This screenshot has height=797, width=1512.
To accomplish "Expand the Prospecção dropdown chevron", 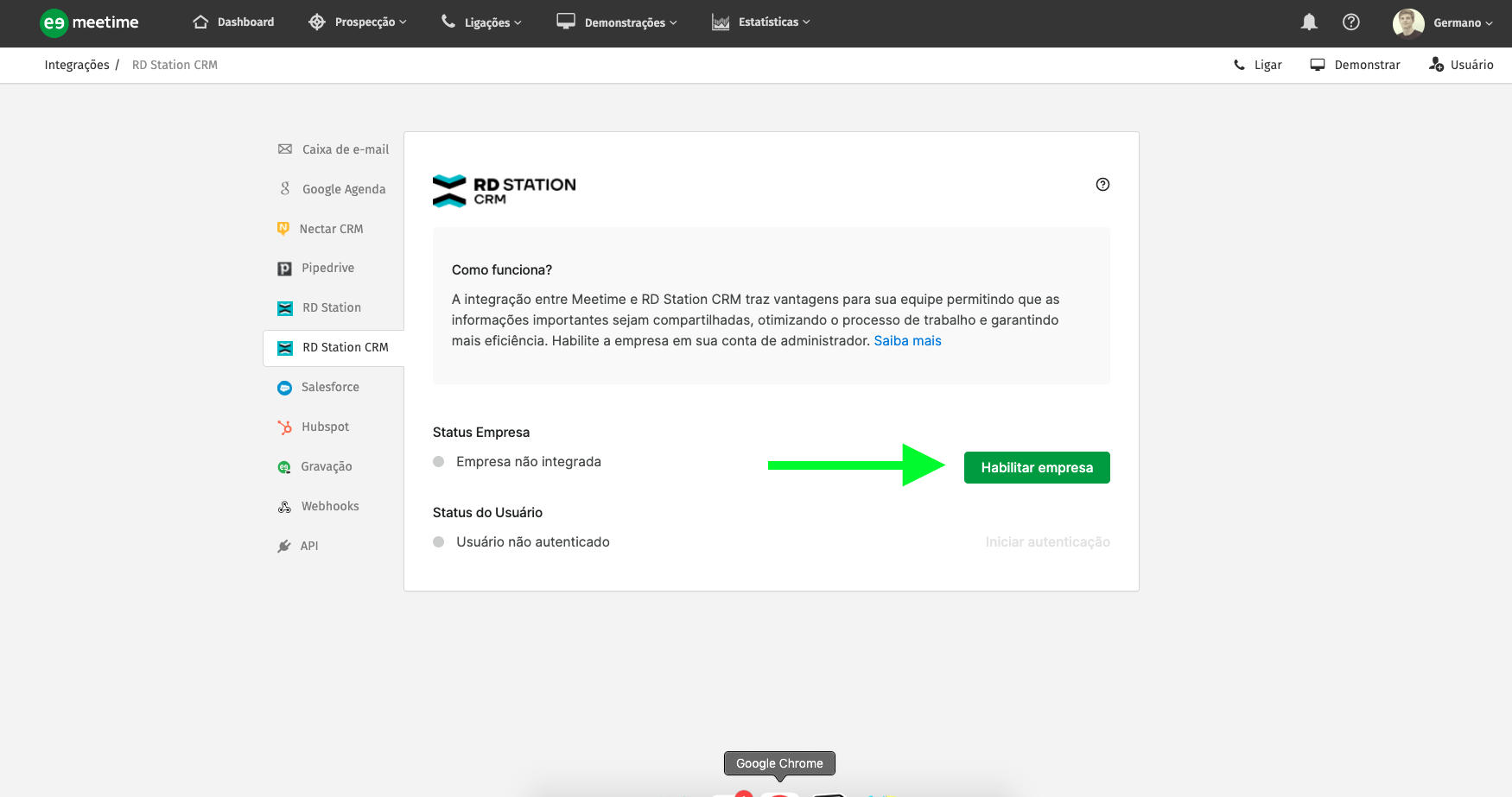I will [403, 22].
